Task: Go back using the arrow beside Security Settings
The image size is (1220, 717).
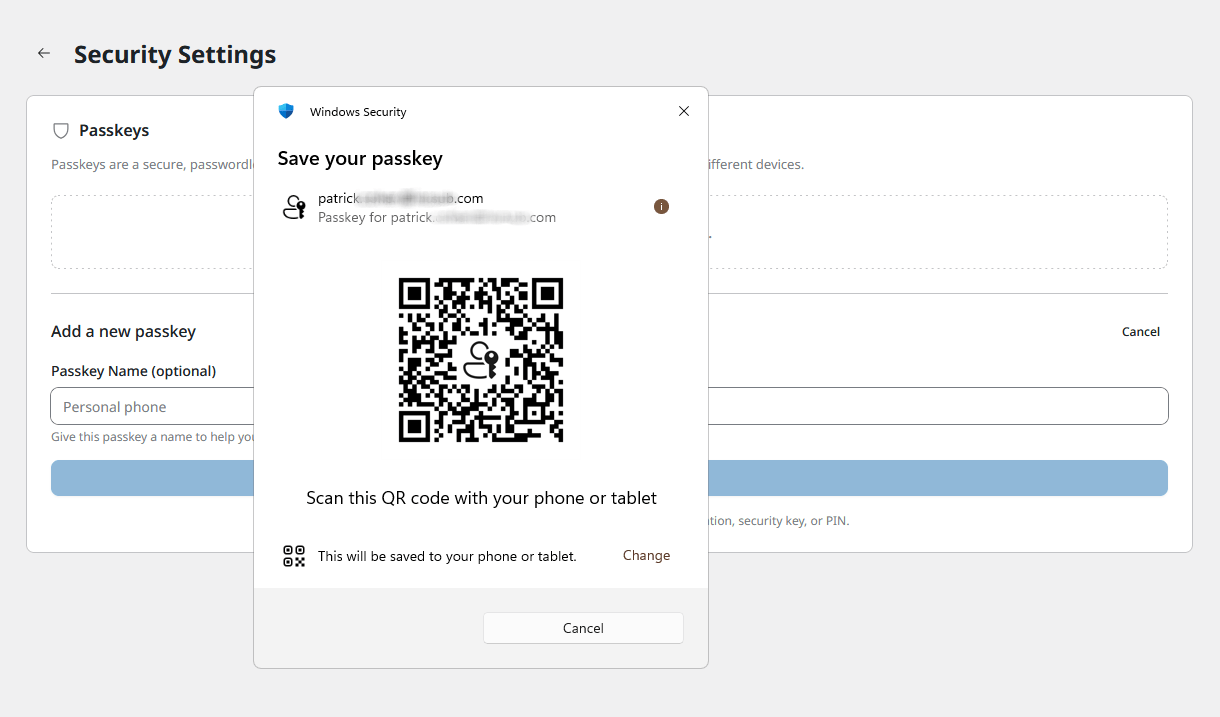Action: tap(44, 53)
